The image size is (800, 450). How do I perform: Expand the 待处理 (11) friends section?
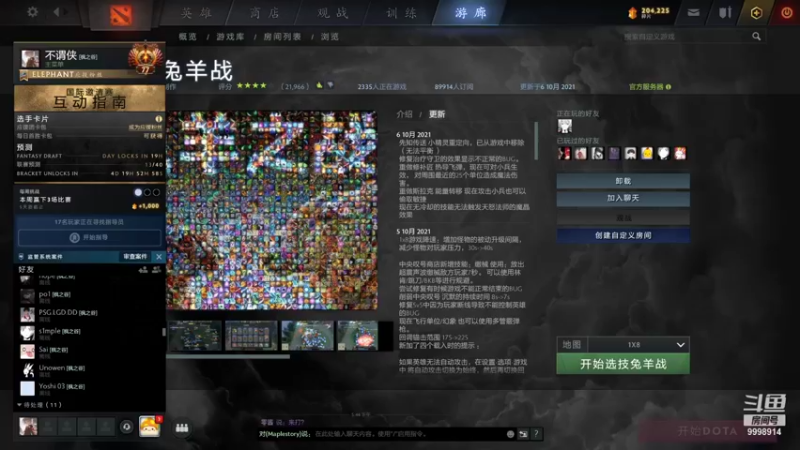[40, 405]
